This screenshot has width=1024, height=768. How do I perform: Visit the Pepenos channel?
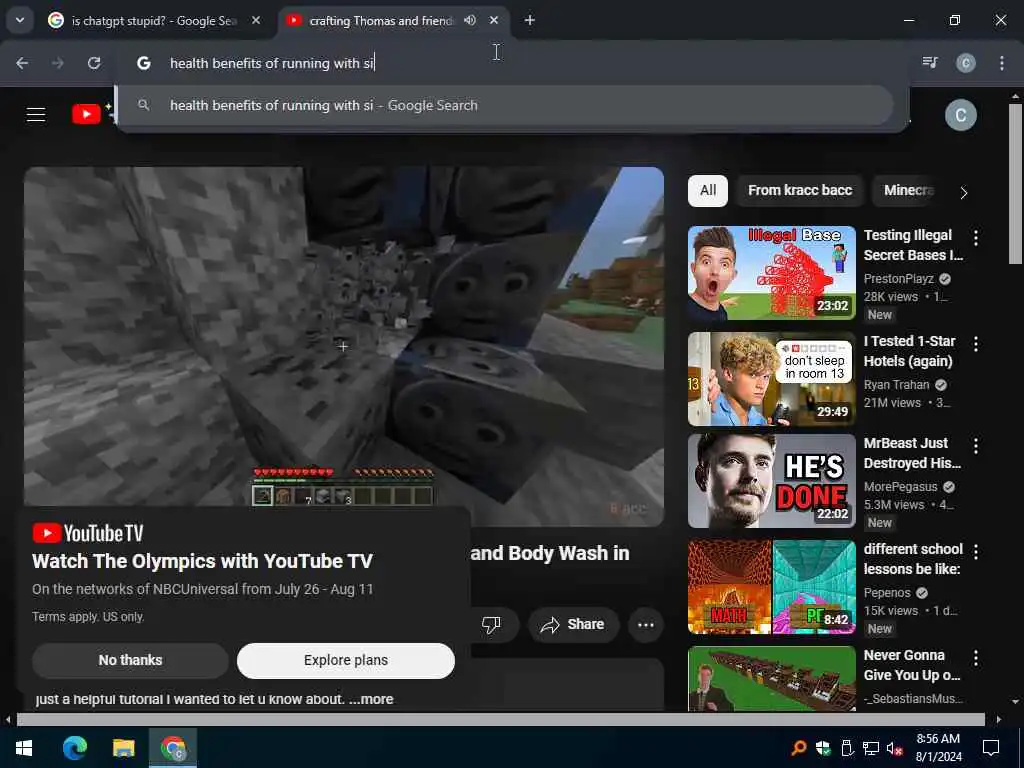click(887, 592)
